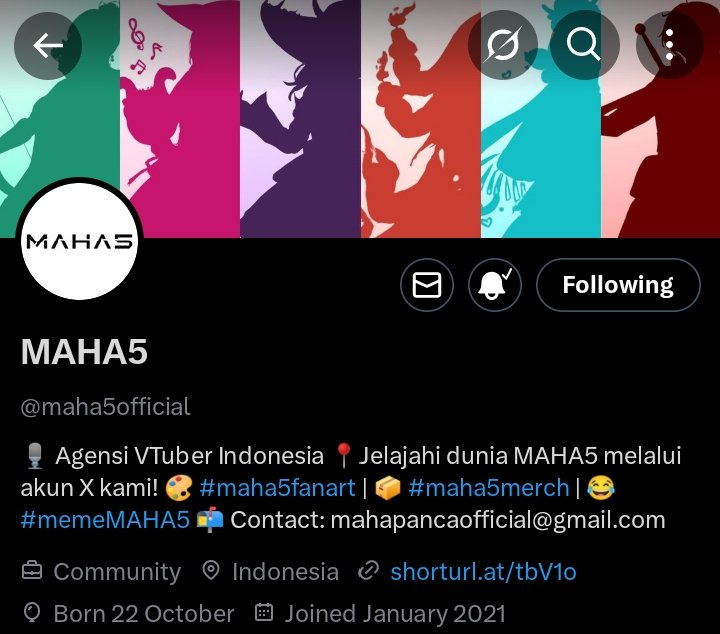Tap the mahapancaofficial@gmail.com contact text
720x634 pixels.
(x=498, y=520)
